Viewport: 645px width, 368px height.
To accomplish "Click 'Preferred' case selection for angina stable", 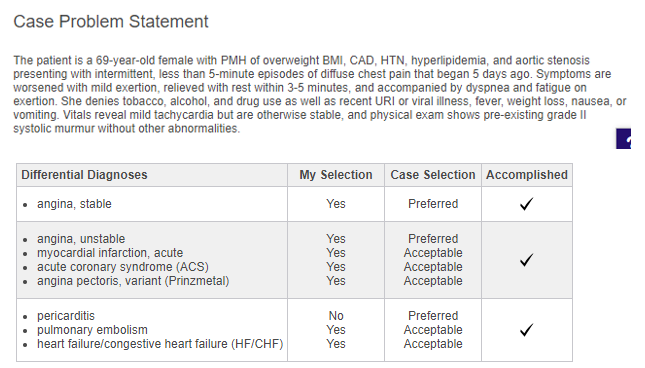I will tap(433, 204).
